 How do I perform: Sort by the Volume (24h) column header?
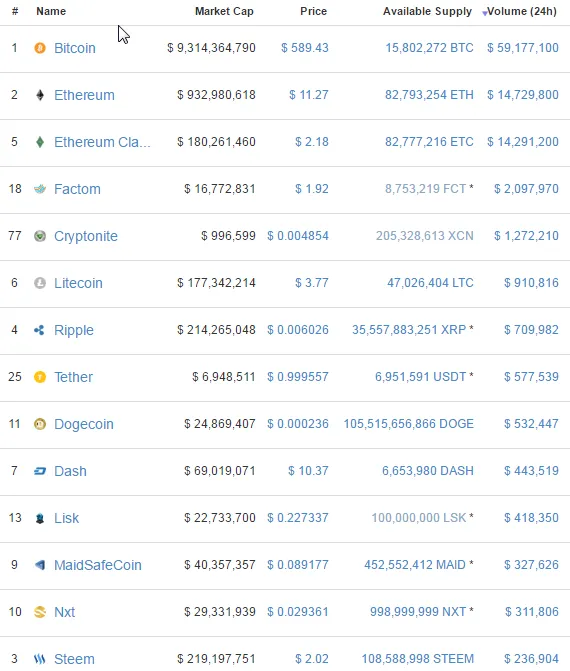pyautogui.click(x=522, y=11)
